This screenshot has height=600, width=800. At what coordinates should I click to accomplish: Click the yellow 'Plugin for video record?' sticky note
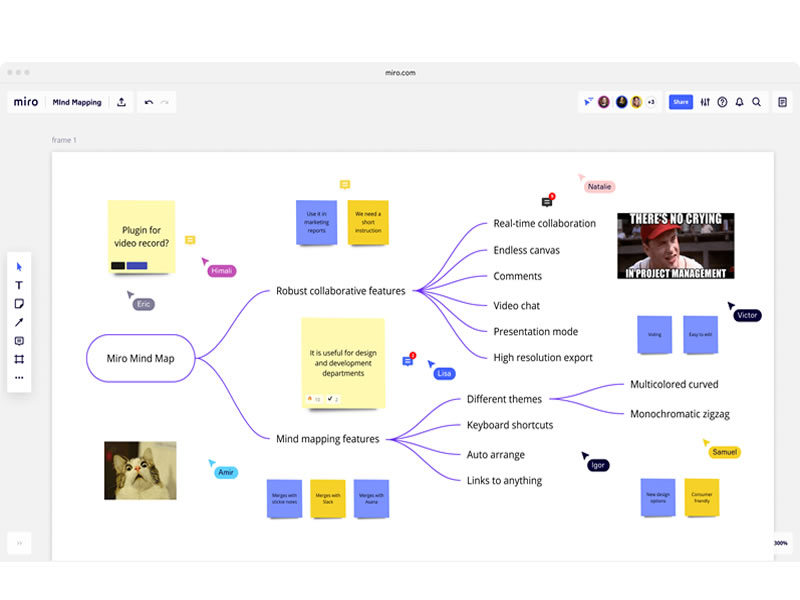(x=141, y=236)
